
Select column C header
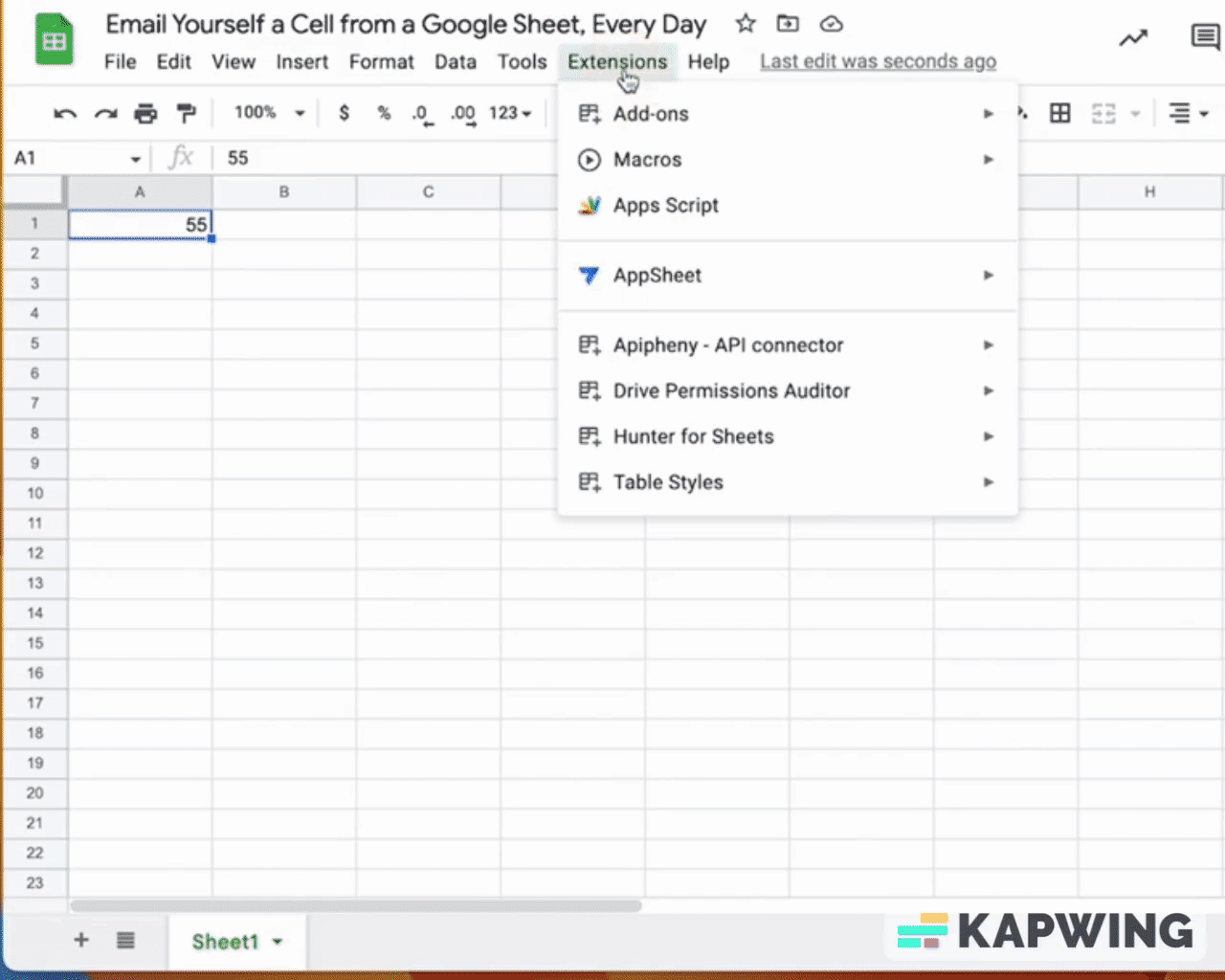(x=429, y=191)
